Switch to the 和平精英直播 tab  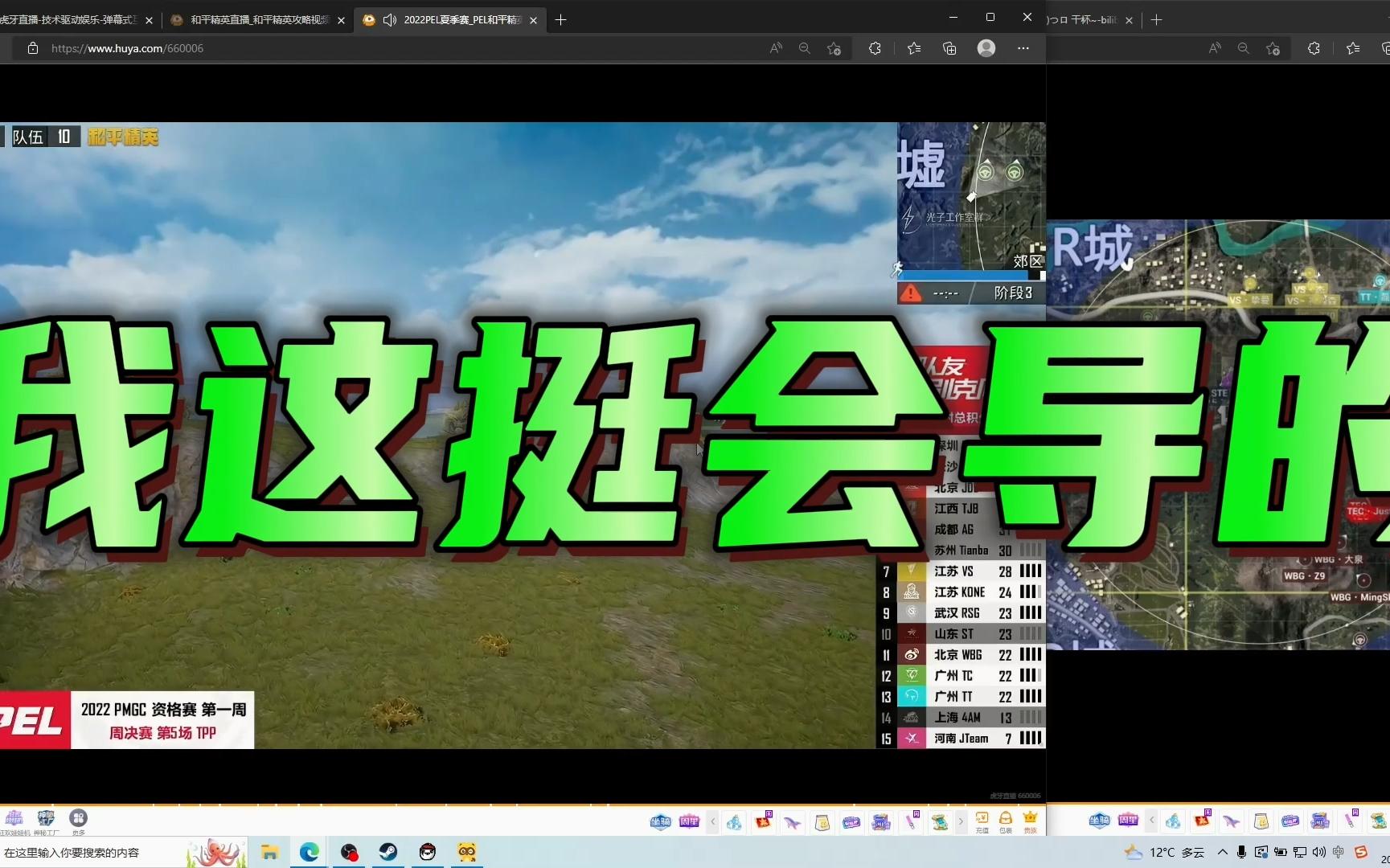(x=259, y=20)
